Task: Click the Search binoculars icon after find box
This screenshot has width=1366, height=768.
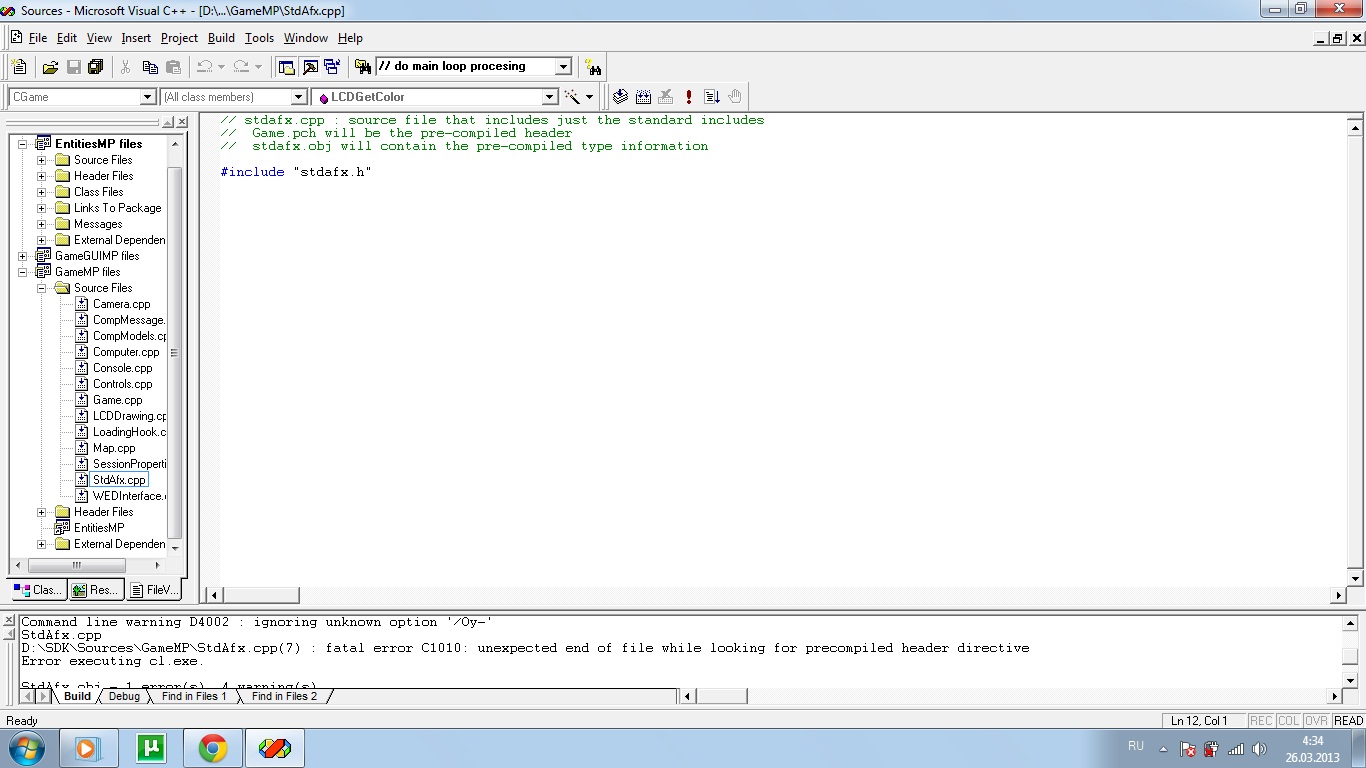Action: (x=594, y=67)
